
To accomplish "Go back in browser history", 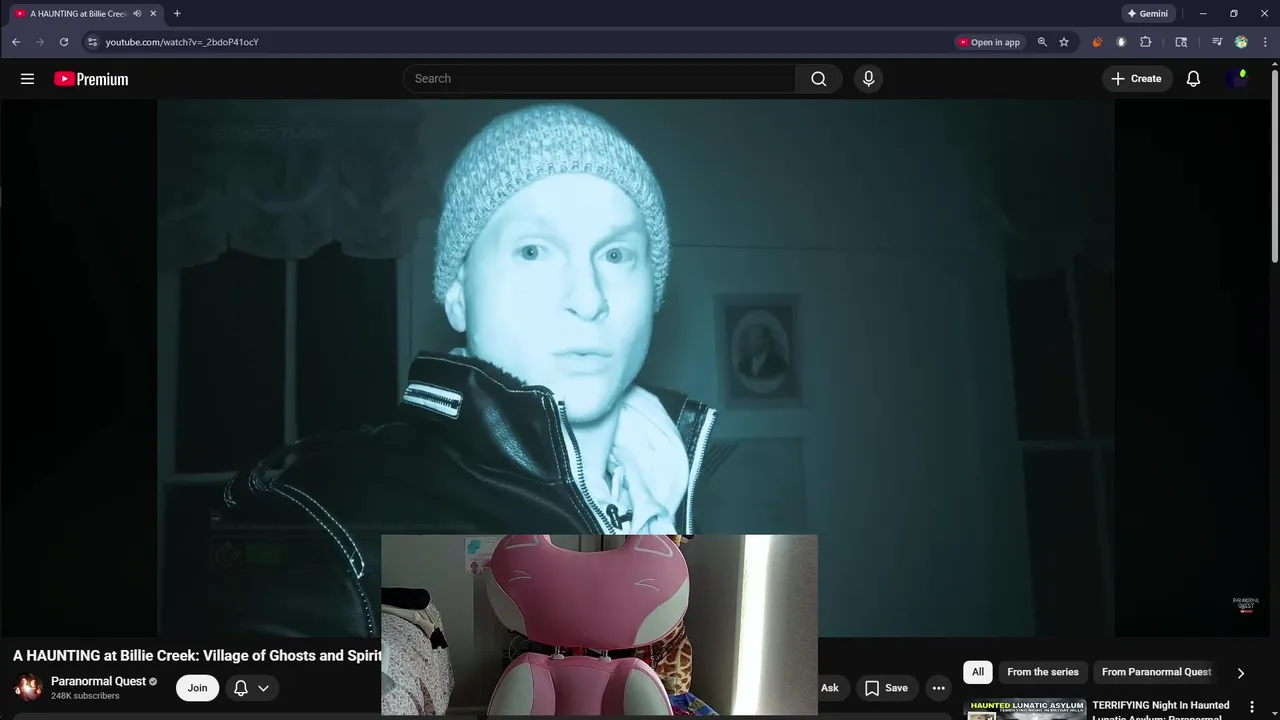I will [x=16, y=42].
